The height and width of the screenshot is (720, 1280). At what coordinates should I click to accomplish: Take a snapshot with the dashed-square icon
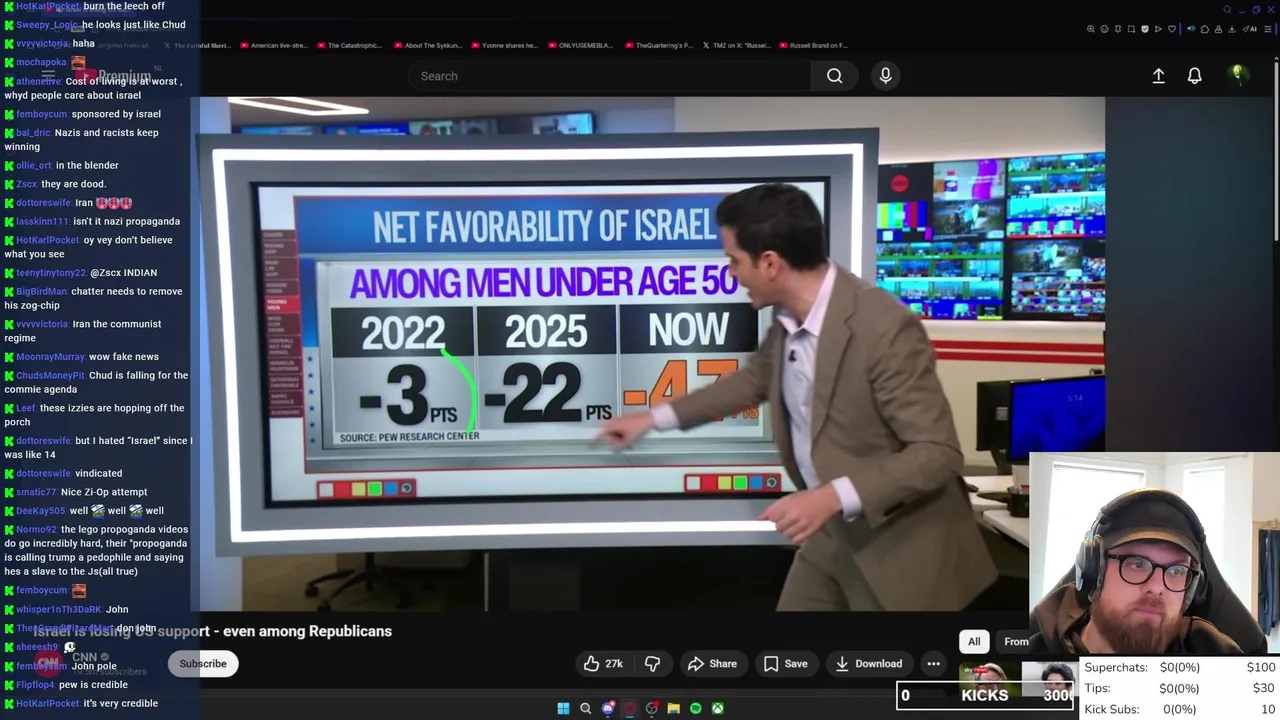[1131, 29]
